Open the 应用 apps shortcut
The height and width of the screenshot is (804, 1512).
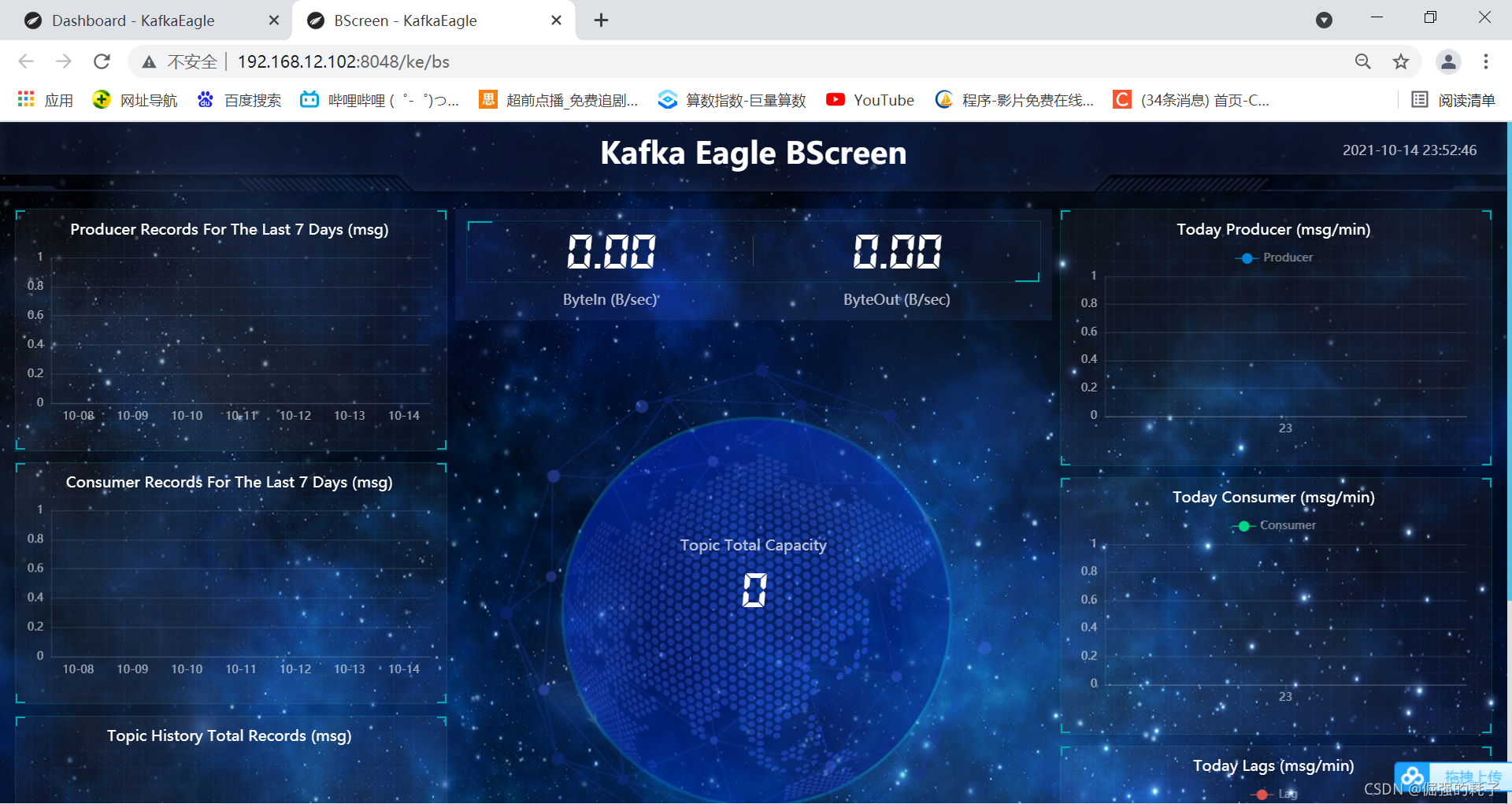[46, 100]
